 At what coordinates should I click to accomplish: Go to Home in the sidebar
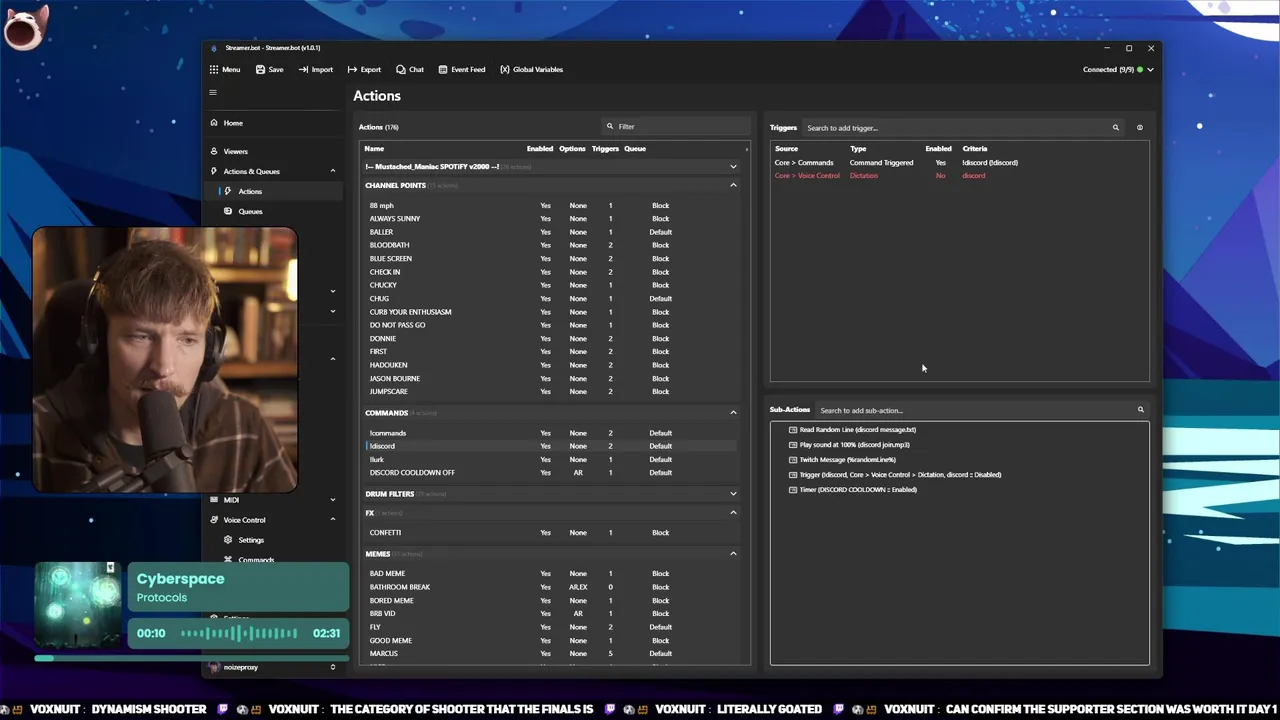233,123
